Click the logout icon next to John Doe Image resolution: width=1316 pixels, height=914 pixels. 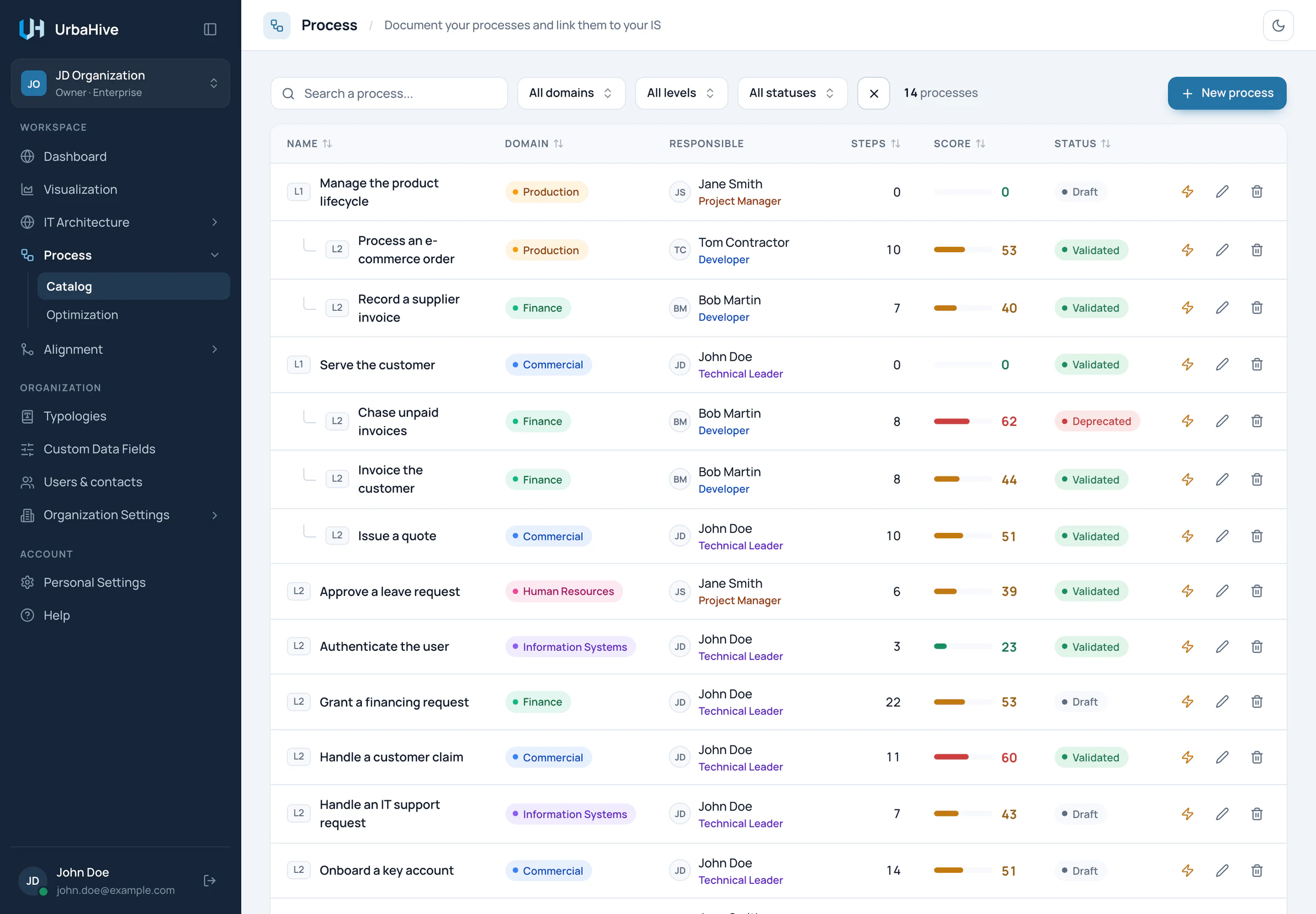pyautogui.click(x=209, y=880)
